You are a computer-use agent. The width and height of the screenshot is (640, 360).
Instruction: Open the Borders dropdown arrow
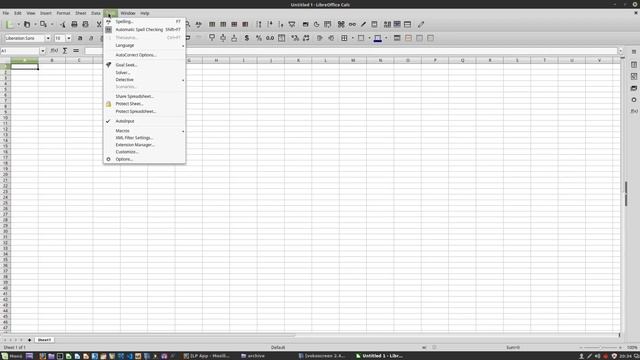click(353, 38)
